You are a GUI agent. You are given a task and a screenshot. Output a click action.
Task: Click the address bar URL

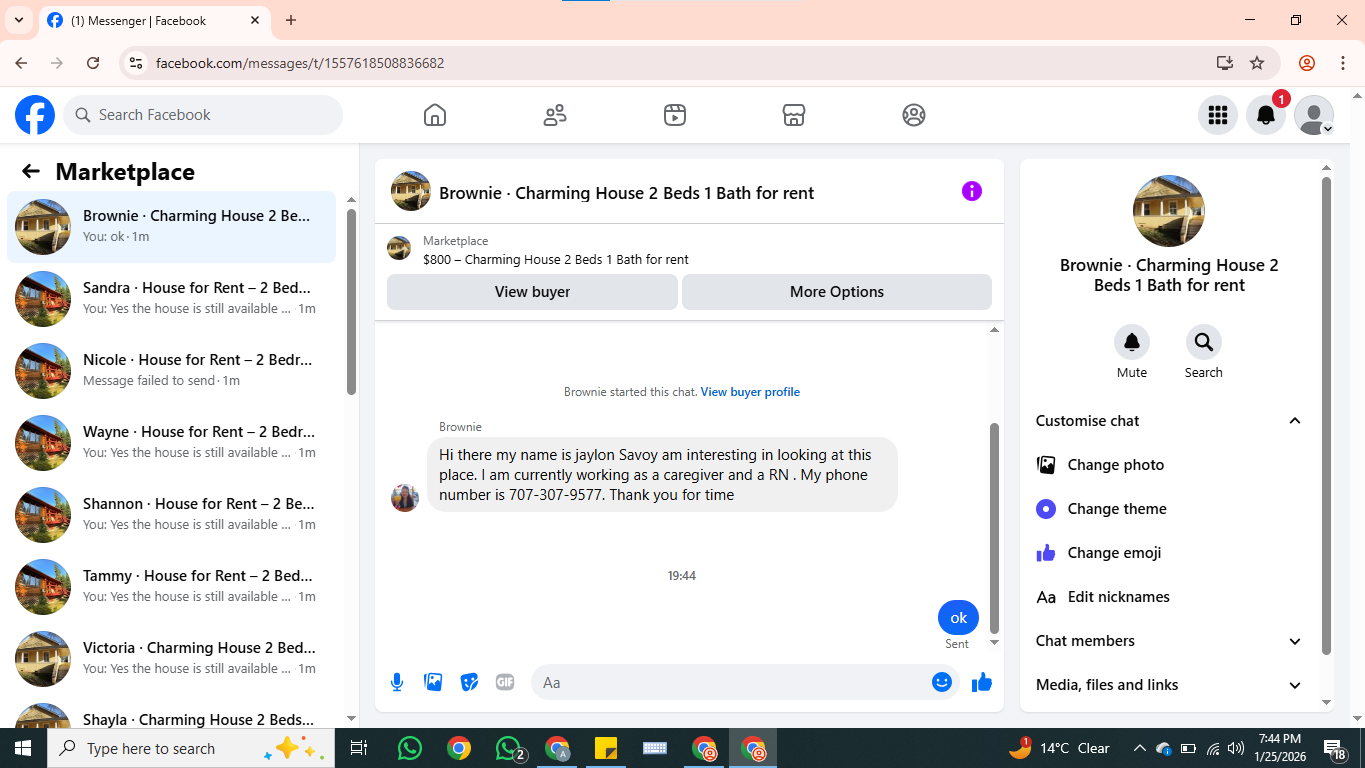click(x=300, y=63)
